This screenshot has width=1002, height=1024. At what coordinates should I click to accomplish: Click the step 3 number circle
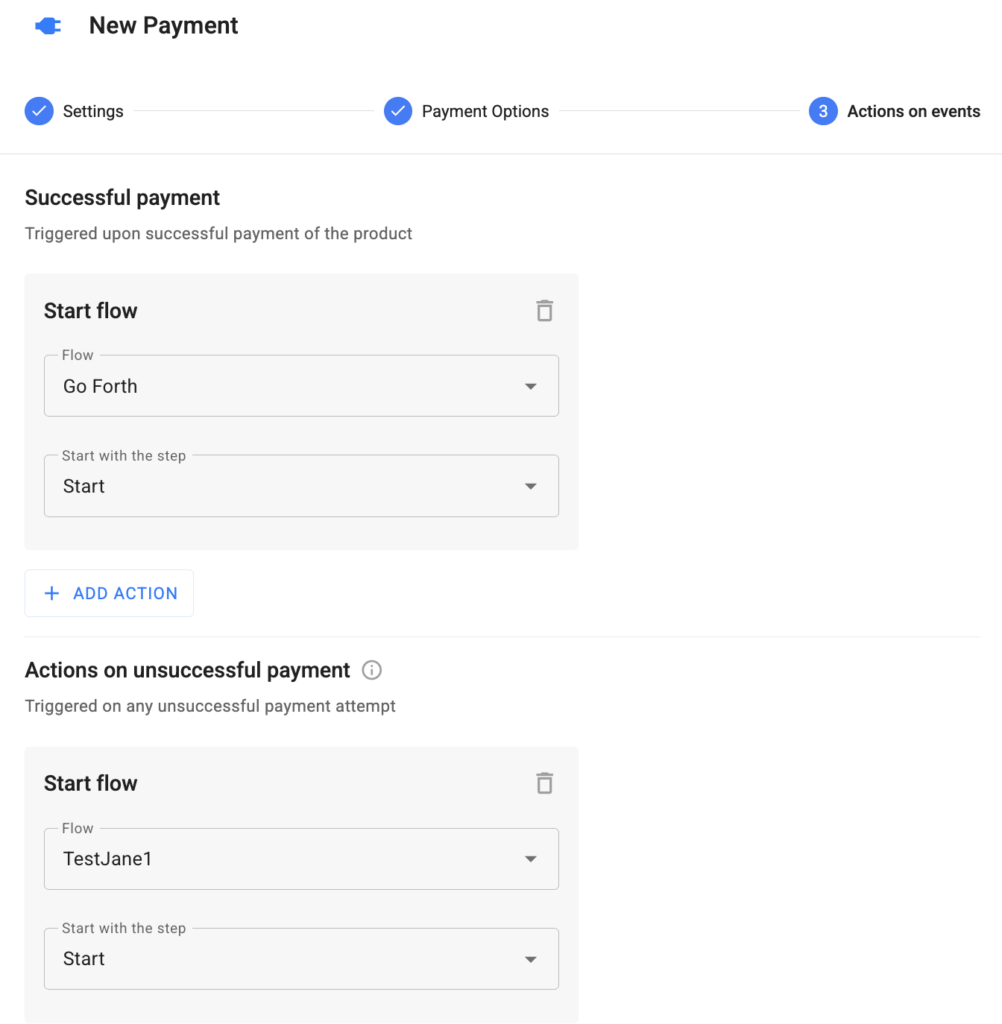point(822,111)
